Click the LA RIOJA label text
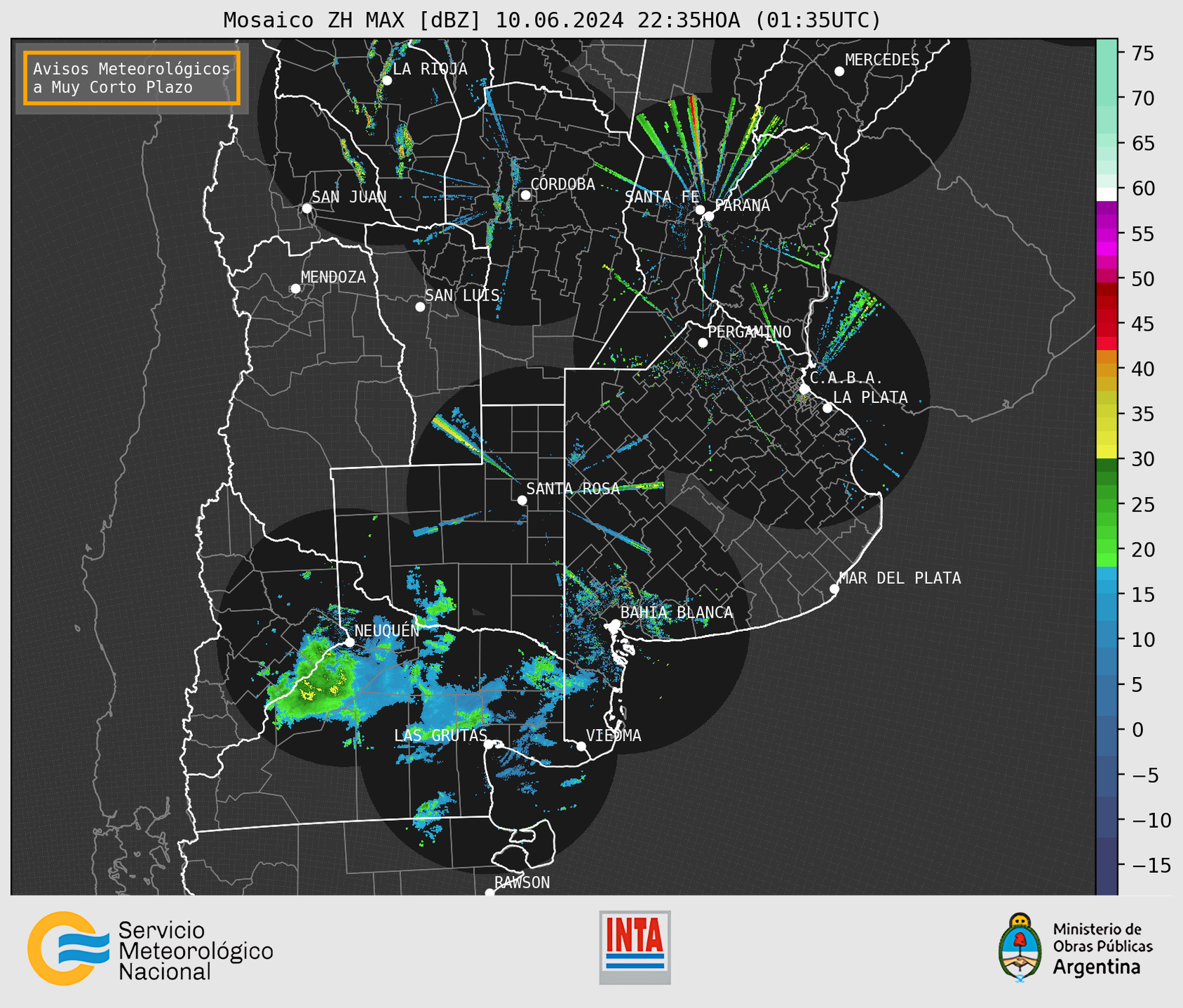 click(430, 69)
